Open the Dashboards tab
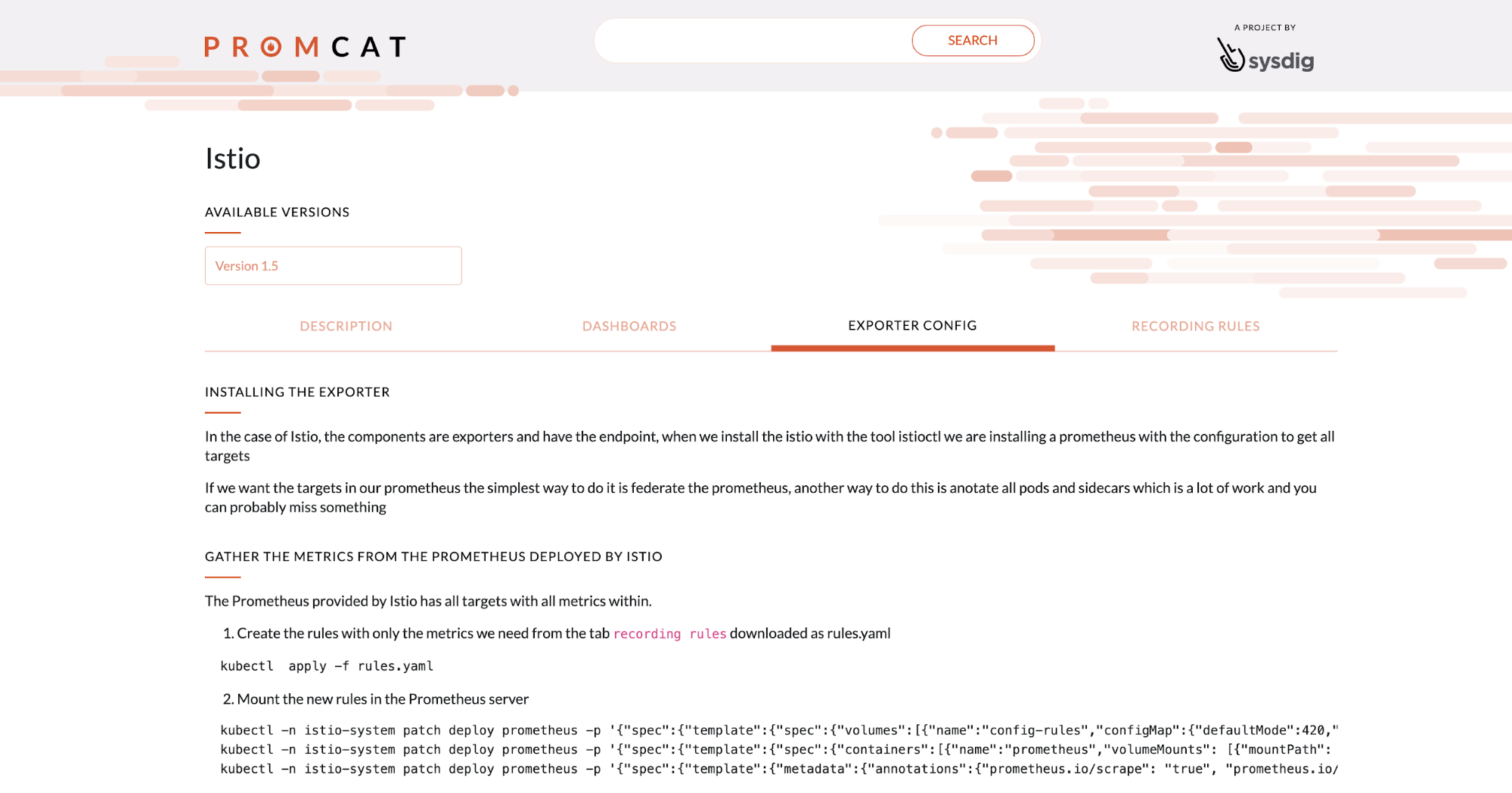This screenshot has height=793, width=1512. 629,326
